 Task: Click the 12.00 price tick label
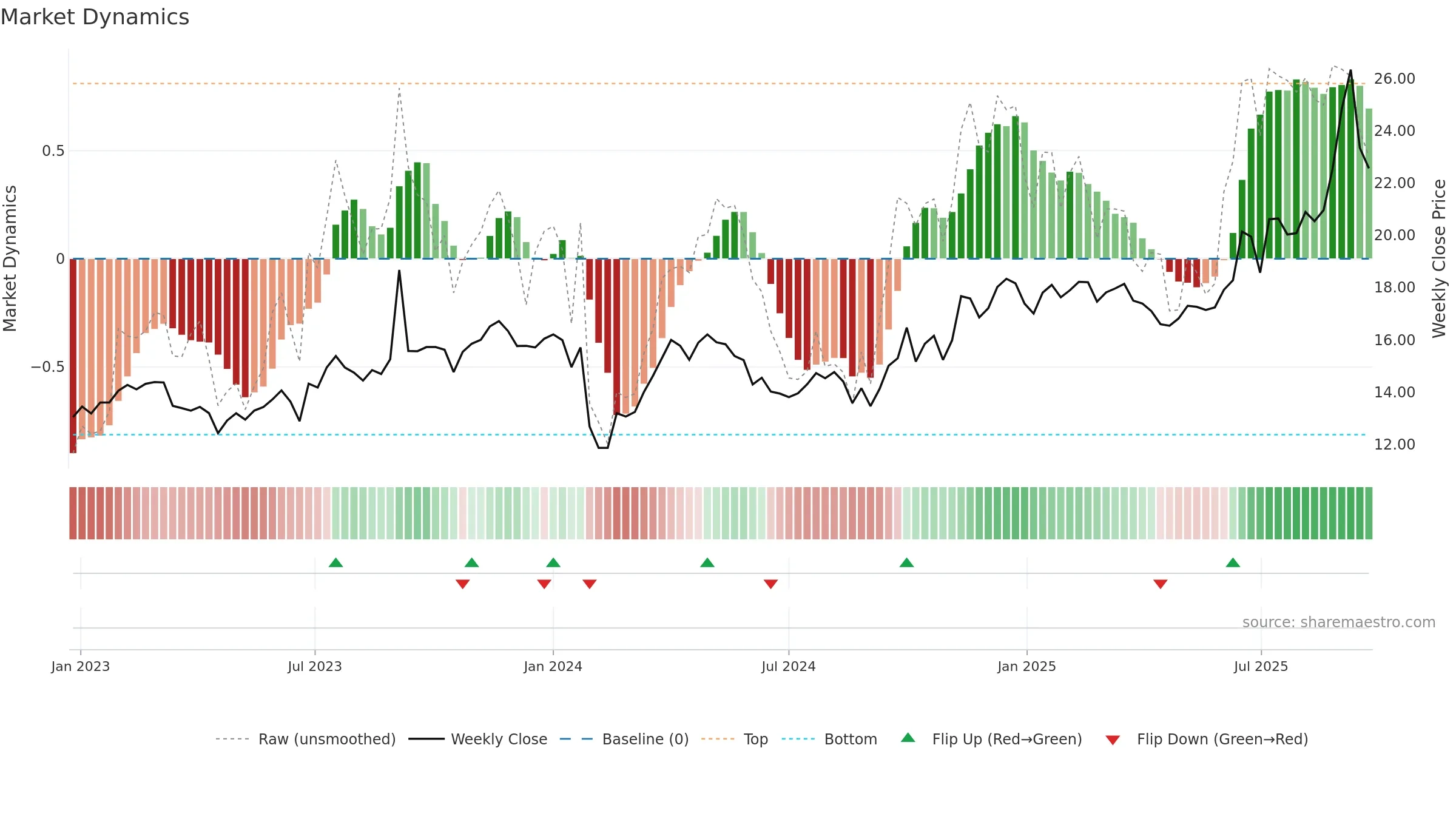click(1395, 445)
